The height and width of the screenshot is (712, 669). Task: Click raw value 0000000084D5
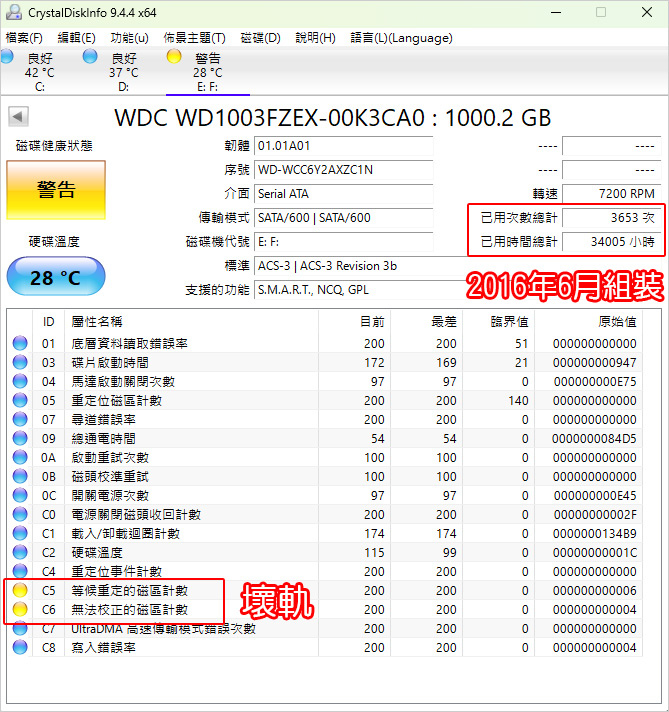pyautogui.click(x=594, y=439)
